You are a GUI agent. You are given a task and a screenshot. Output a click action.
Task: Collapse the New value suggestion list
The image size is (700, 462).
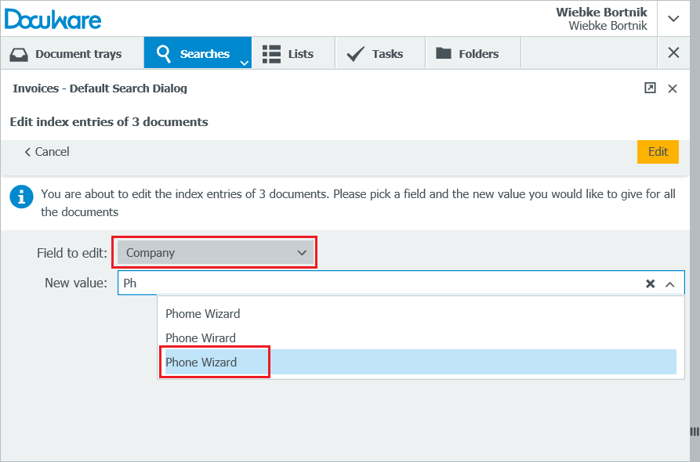[670, 284]
